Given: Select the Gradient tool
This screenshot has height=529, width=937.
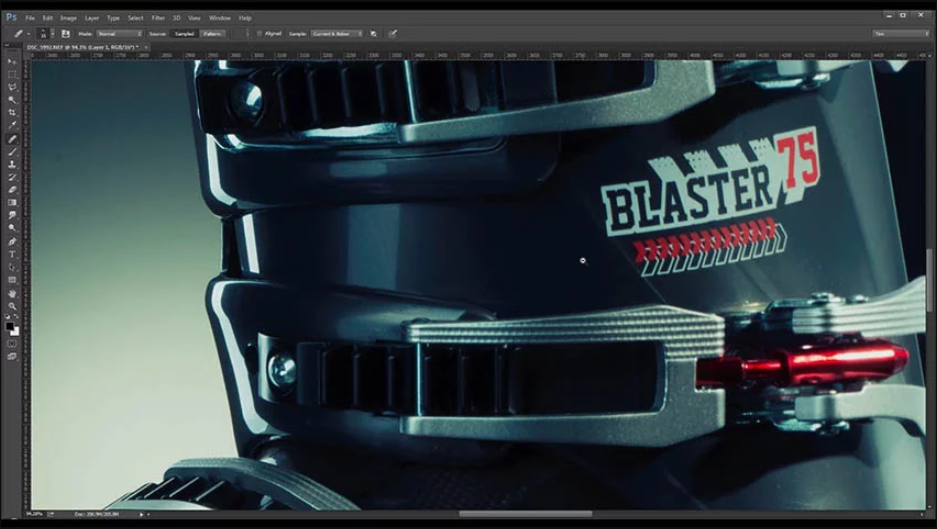Looking at the screenshot, I should 12,203.
